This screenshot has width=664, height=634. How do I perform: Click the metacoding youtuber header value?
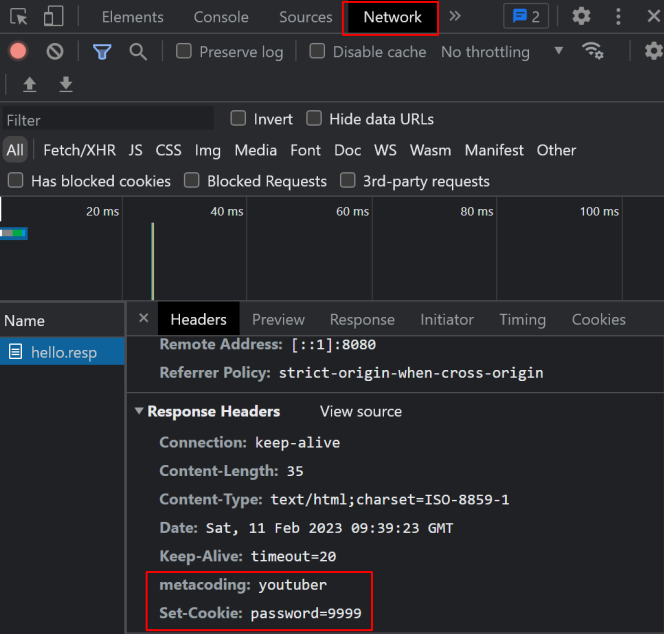coord(293,584)
